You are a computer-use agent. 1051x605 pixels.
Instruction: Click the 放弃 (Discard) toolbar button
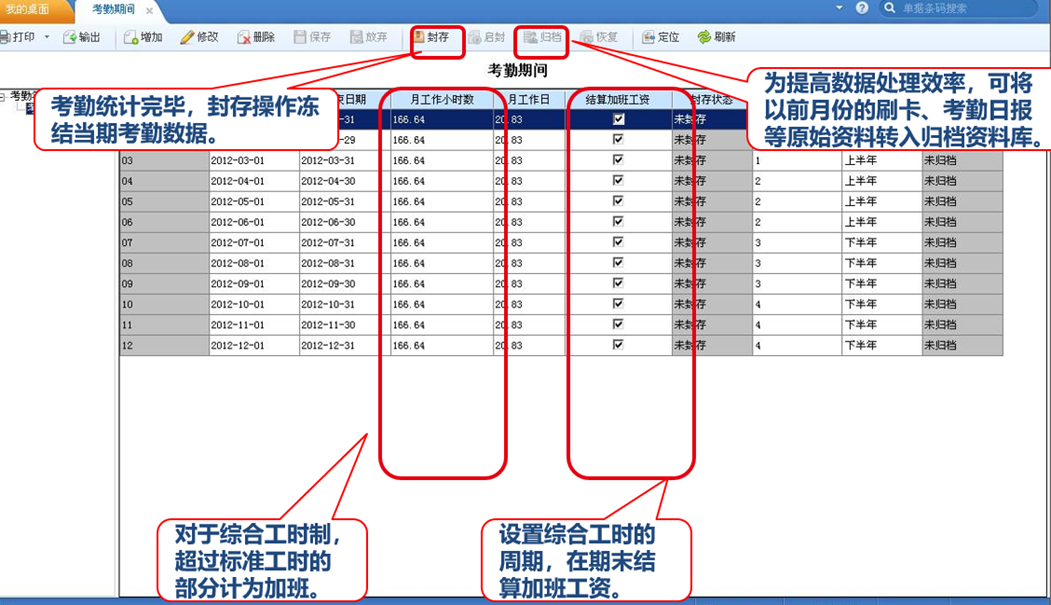tap(369, 38)
